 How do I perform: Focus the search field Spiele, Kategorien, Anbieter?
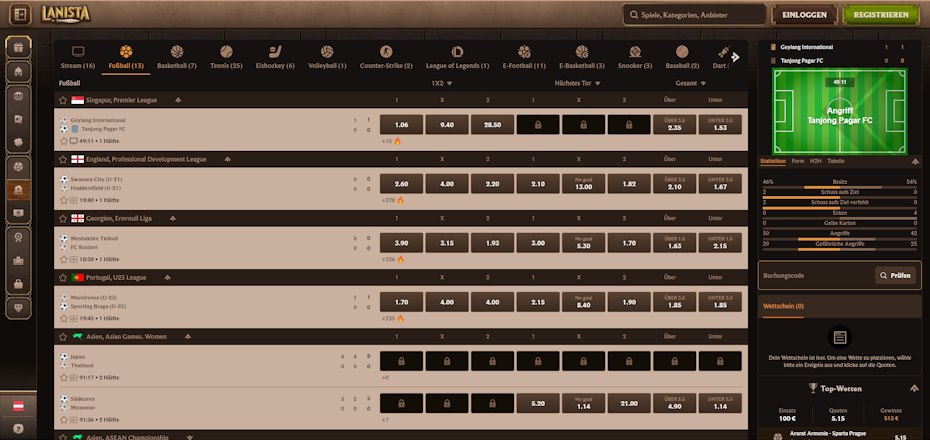click(694, 15)
